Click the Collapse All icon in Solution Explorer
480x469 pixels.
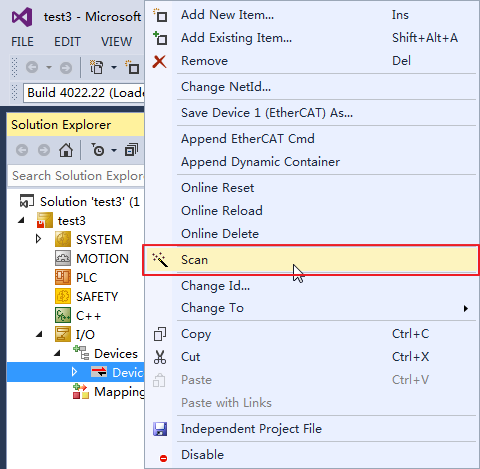click(x=131, y=150)
